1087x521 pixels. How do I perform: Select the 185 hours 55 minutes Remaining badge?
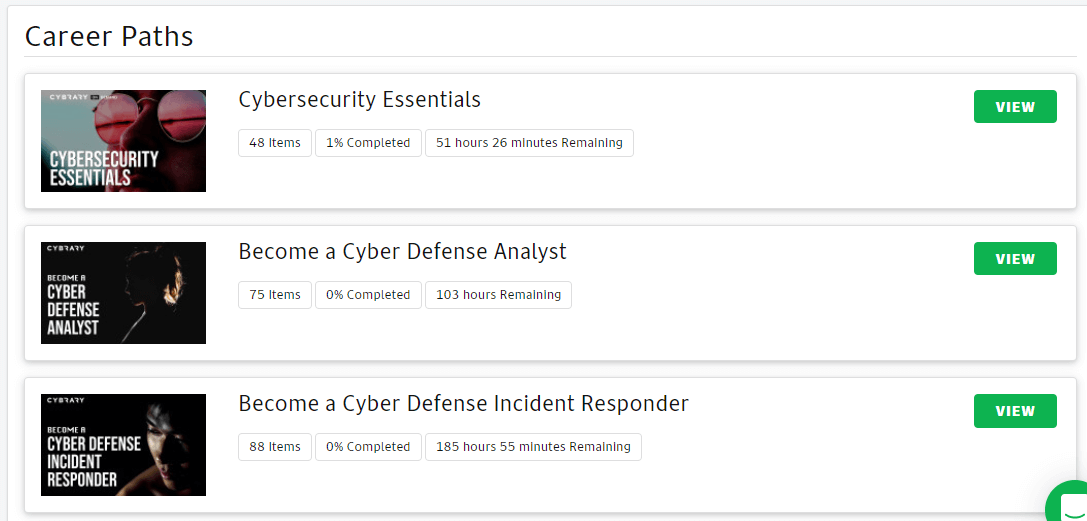point(533,447)
